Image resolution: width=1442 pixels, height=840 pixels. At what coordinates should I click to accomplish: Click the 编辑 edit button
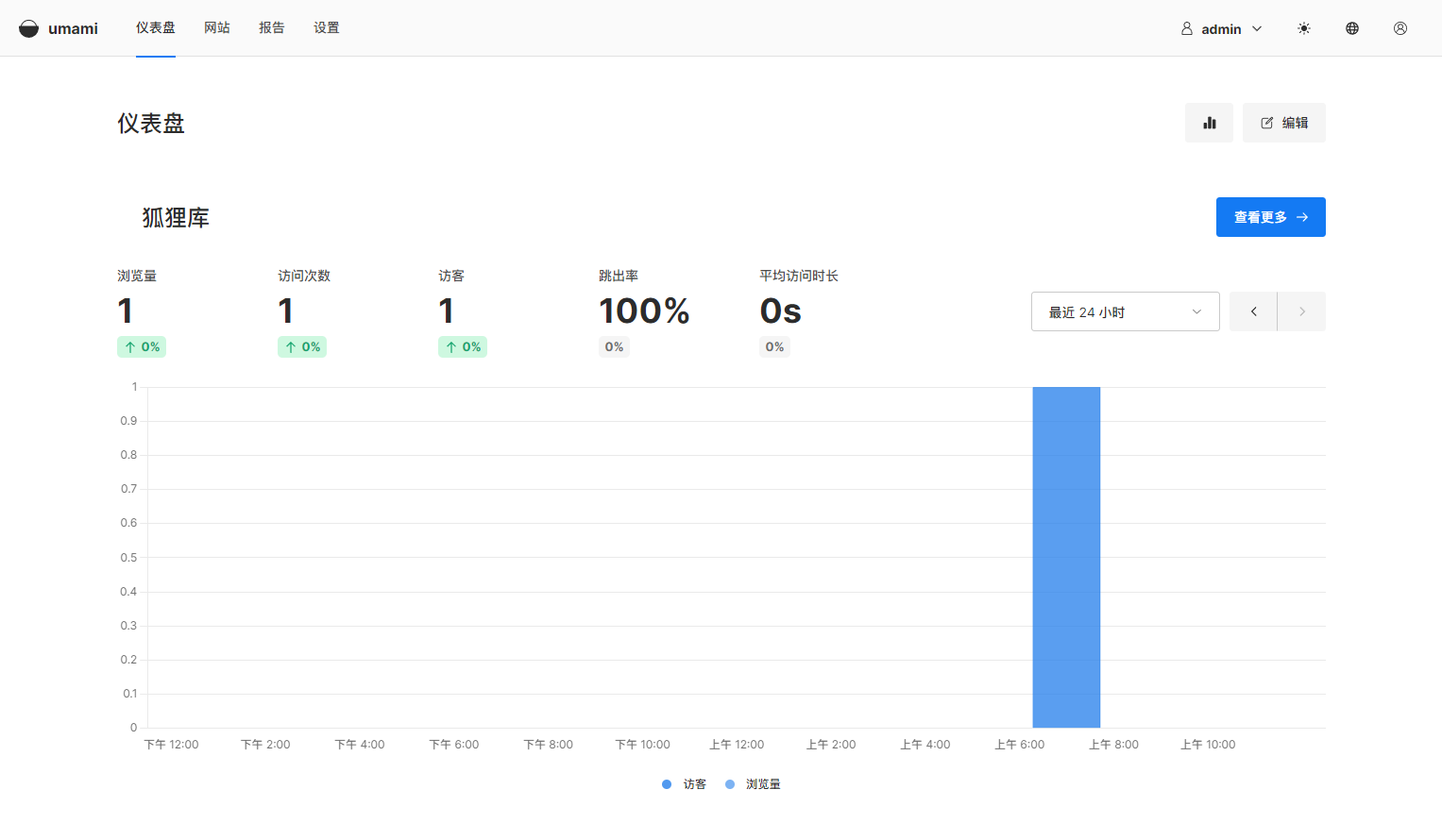1283,123
